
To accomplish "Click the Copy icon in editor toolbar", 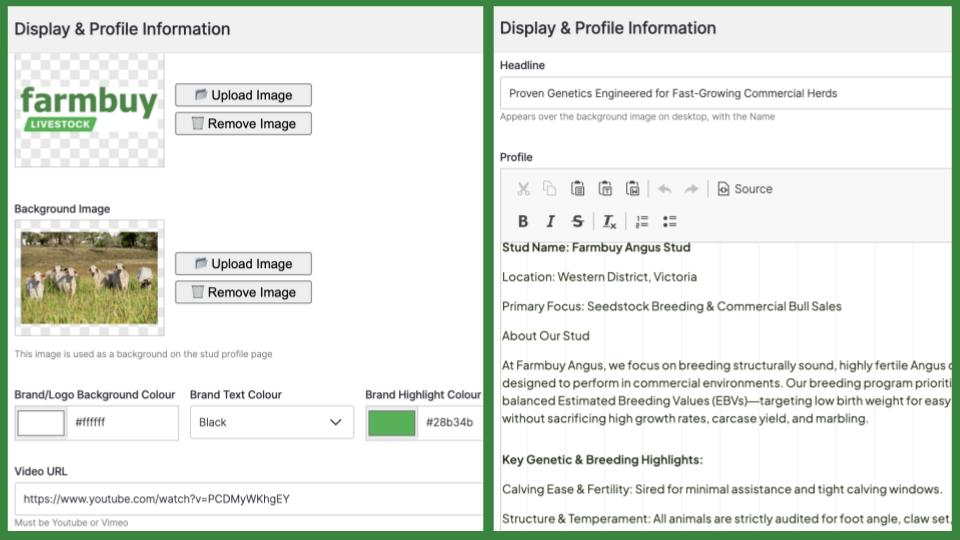I will tap(550, 189).
